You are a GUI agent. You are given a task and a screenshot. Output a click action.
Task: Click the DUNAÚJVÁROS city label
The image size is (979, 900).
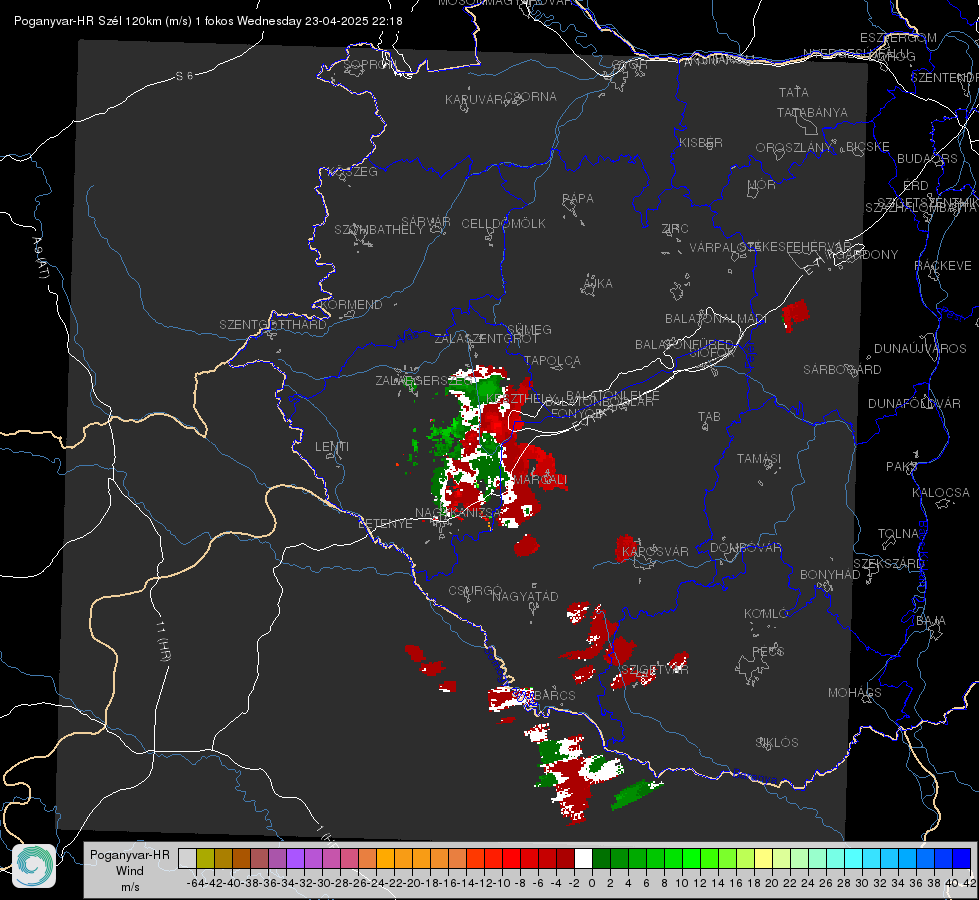click(920, 349)
